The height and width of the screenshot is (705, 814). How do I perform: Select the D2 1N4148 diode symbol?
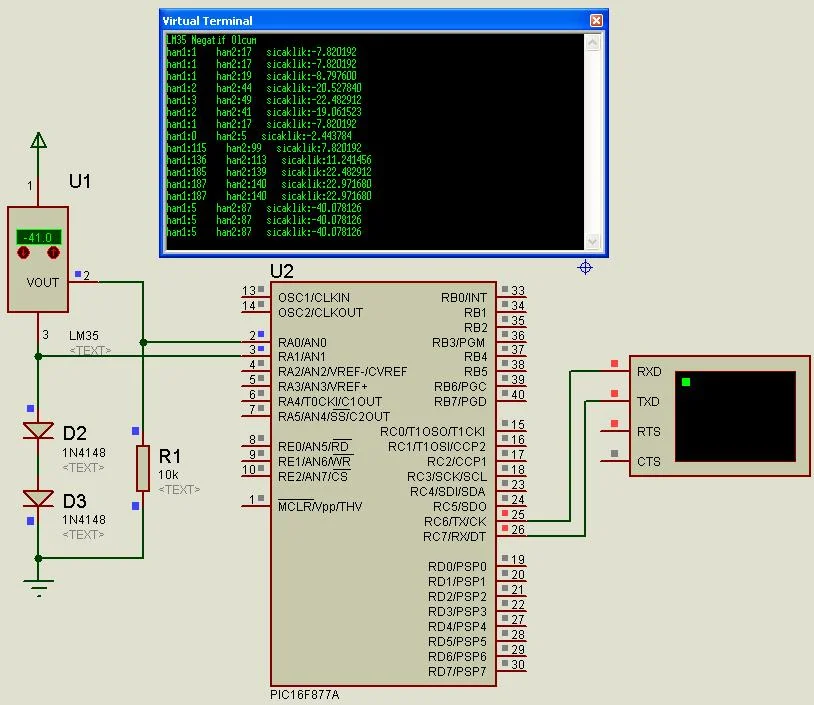[x=38, y=431]
